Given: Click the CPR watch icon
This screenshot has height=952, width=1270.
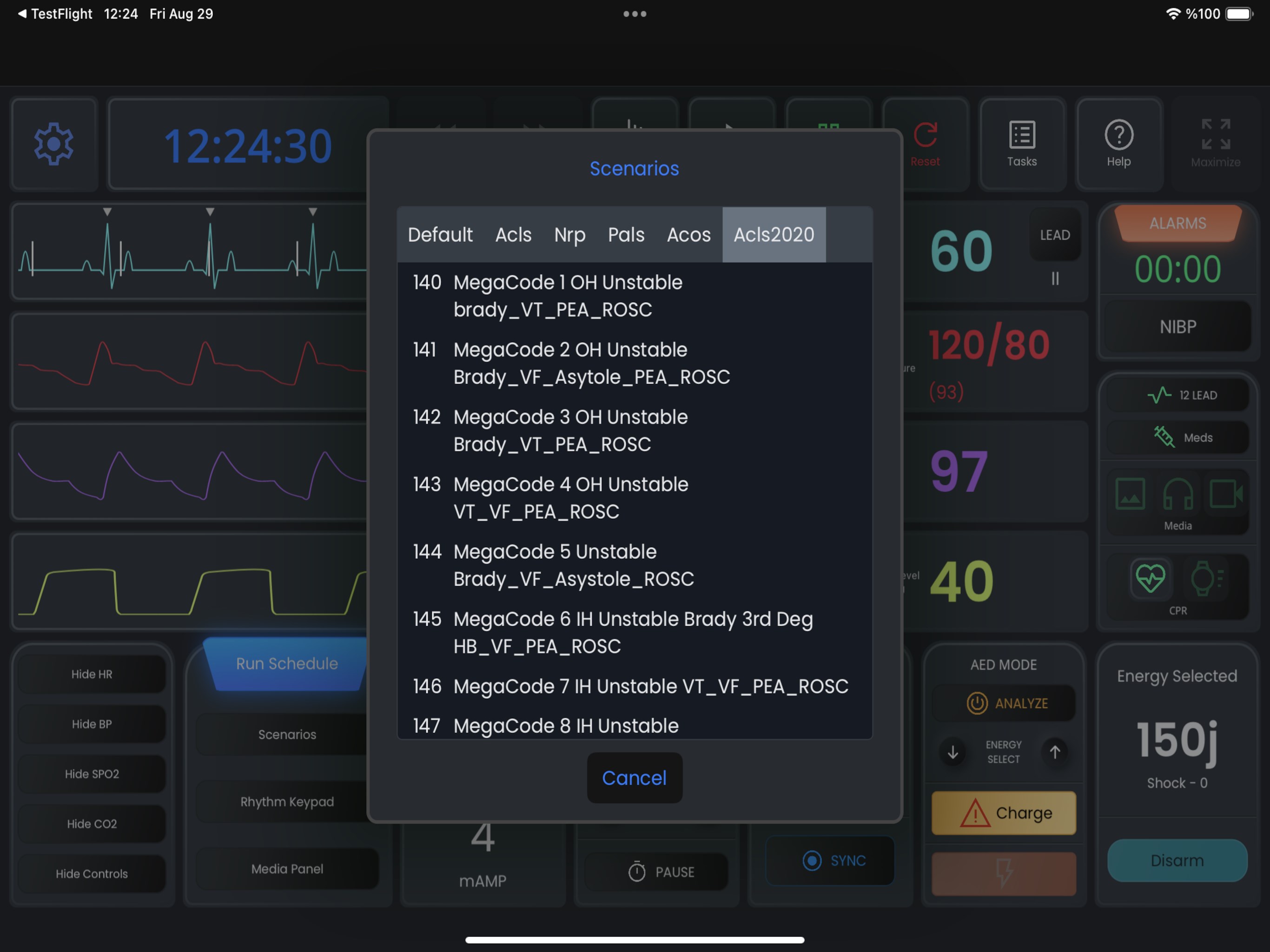Looking at the screenshot, I should click(1206, 578).
